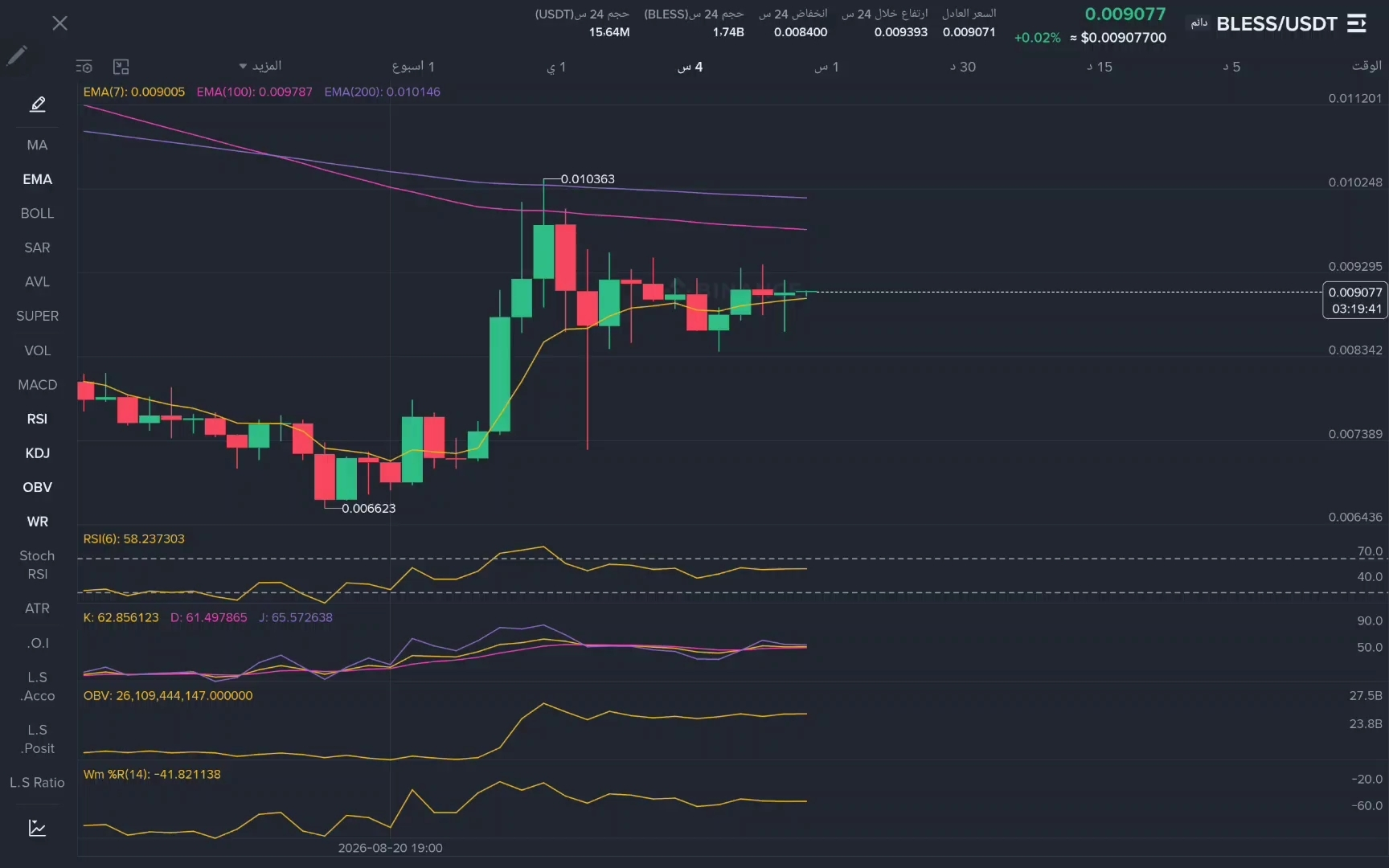Click the EMA(200): 0.010146 legend label

pyautogui.click(x=383, y=92)
